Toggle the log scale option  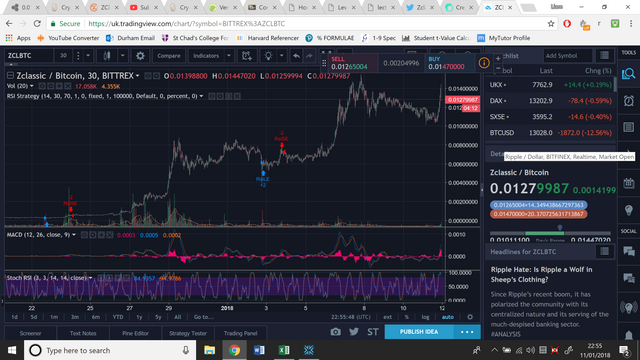tap(425, 317)
